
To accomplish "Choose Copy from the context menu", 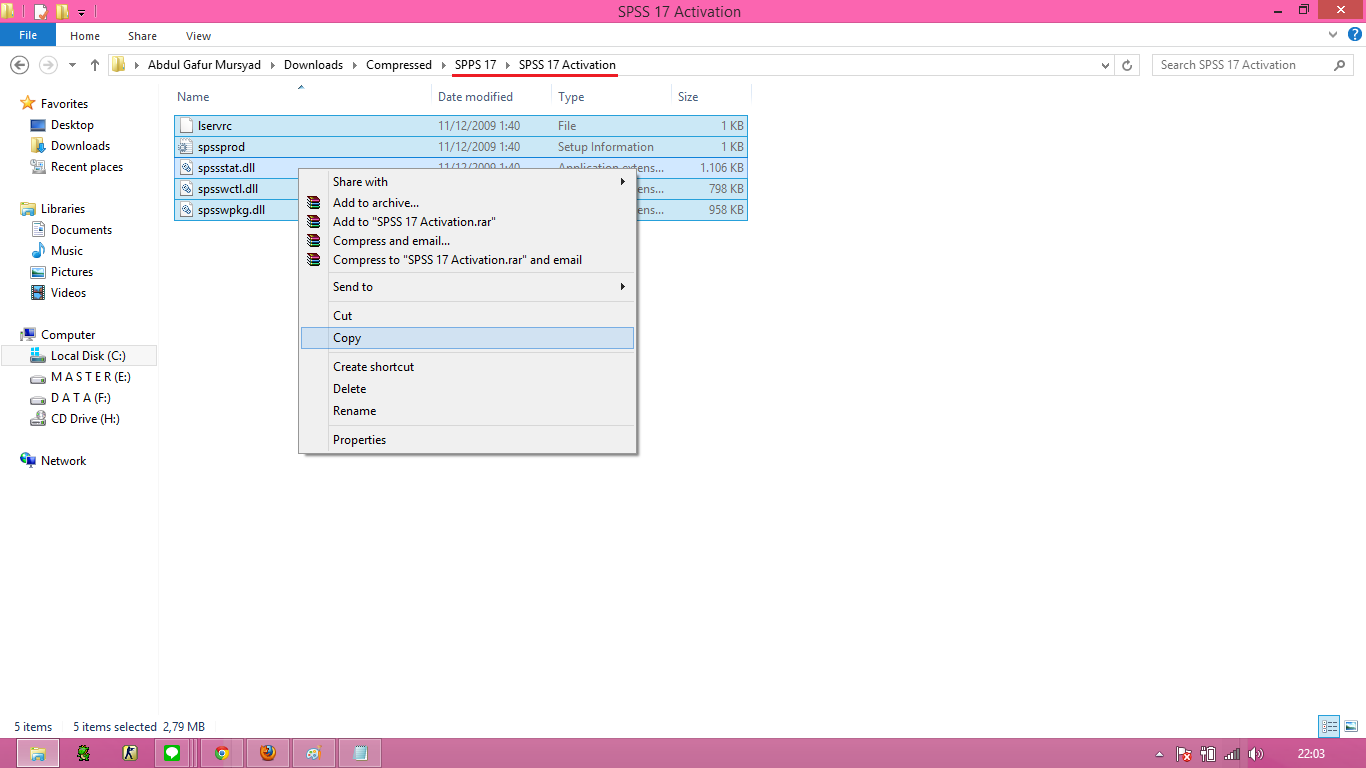I will click(x=467, y=338).
